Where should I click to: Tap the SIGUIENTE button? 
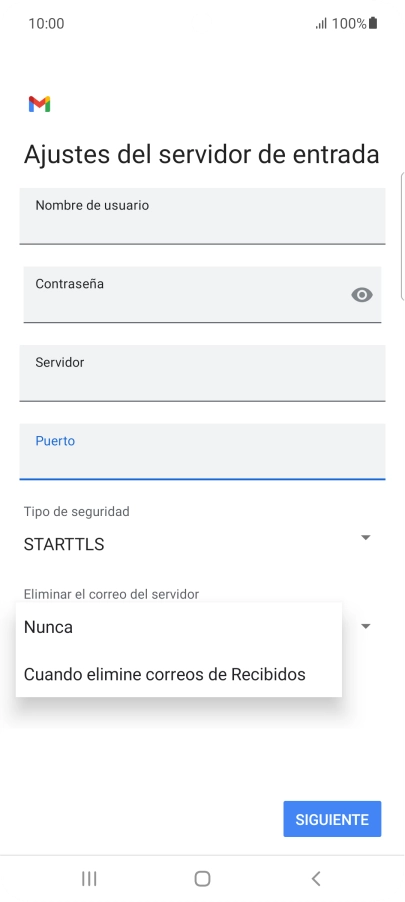(332, 819)
